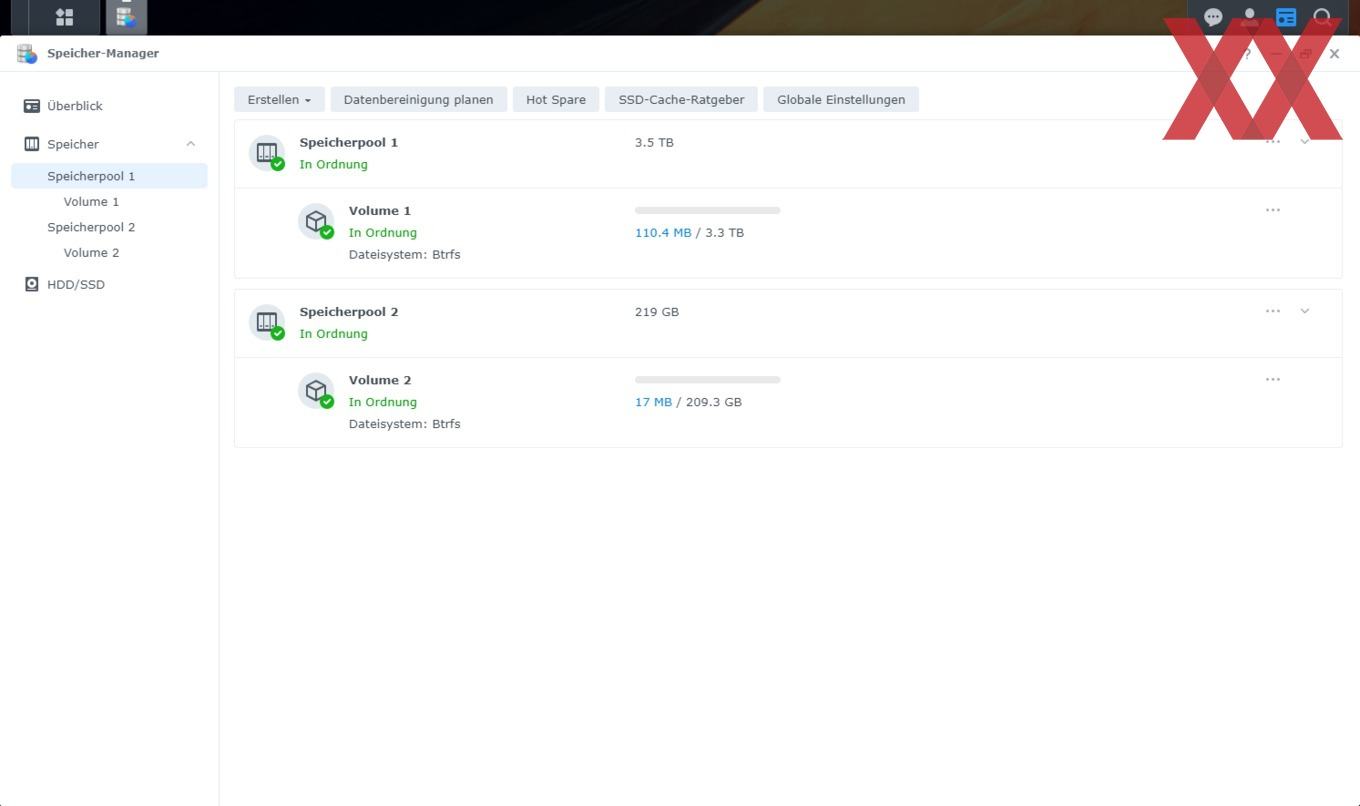Click the Volume 1 usage bar
This screenshot has height=806, width=1360.
pyautogui.click(x=707, y=211)
